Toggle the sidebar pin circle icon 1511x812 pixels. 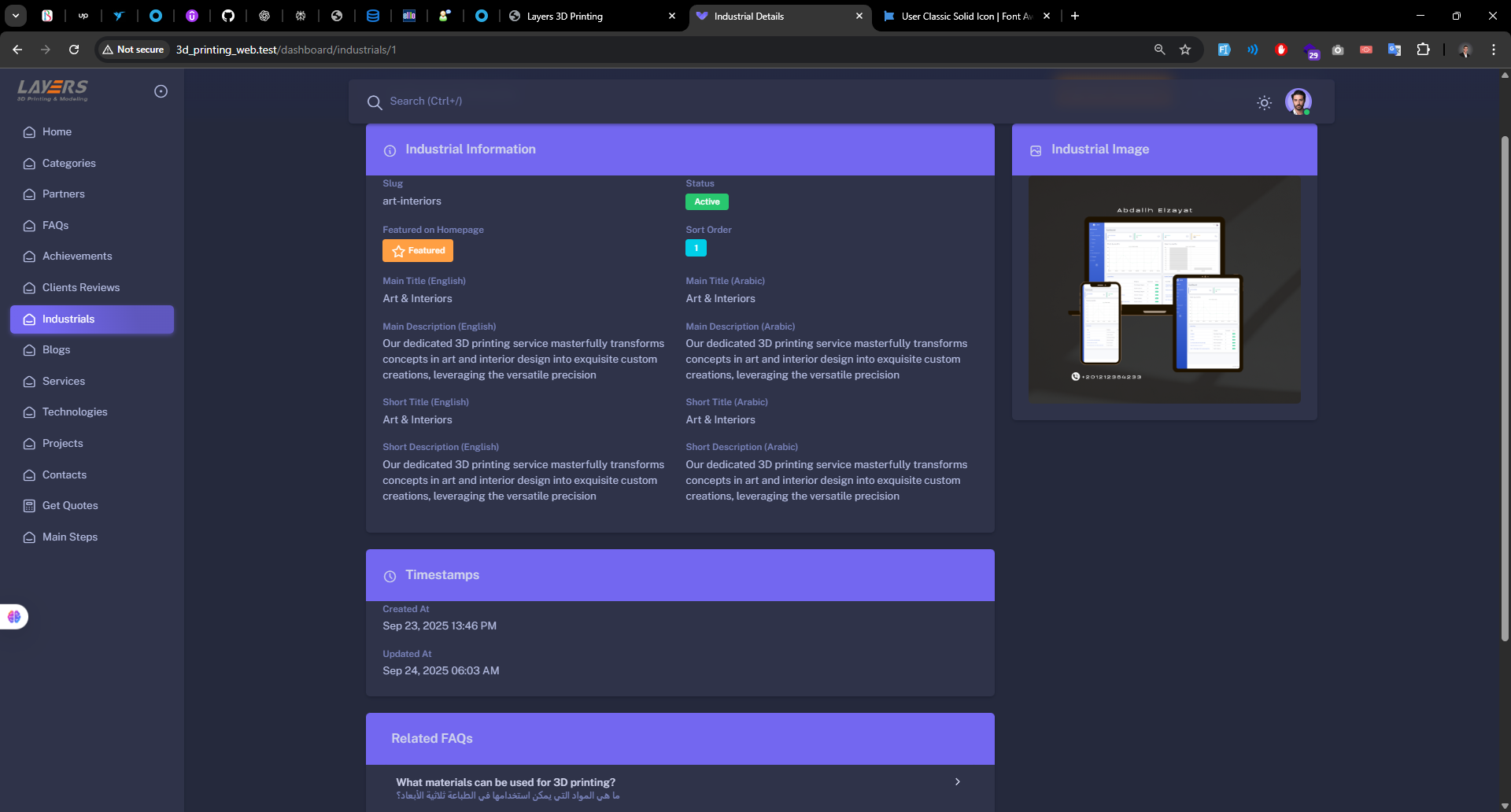161,91
